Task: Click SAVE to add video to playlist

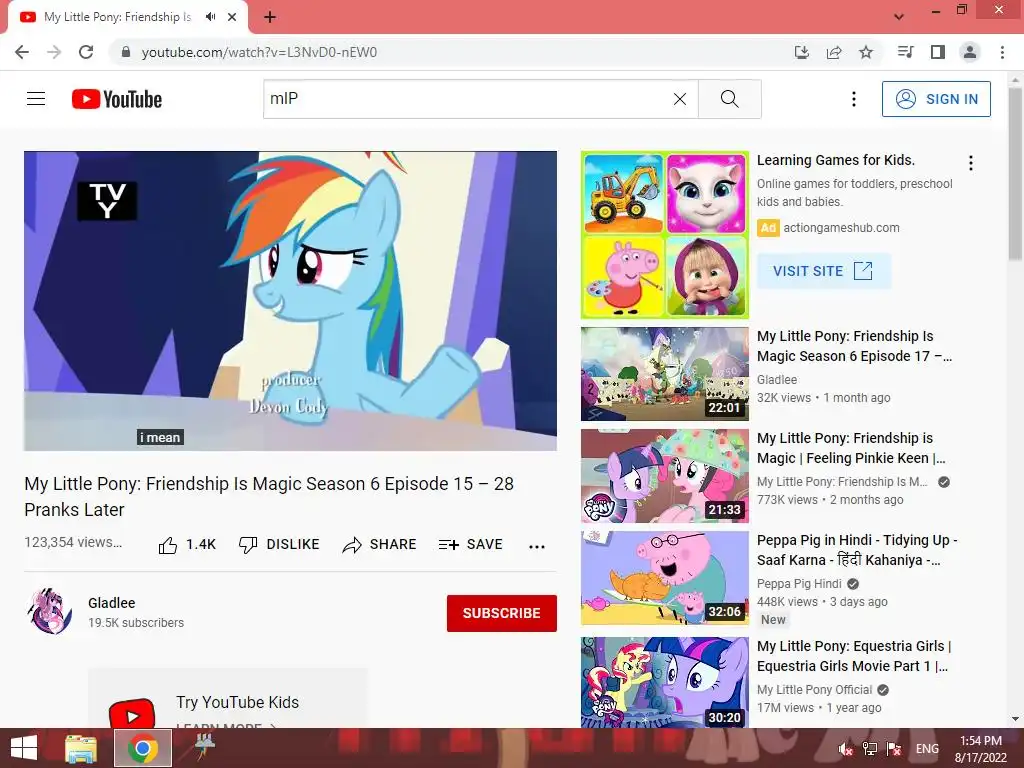Action: 470,545
